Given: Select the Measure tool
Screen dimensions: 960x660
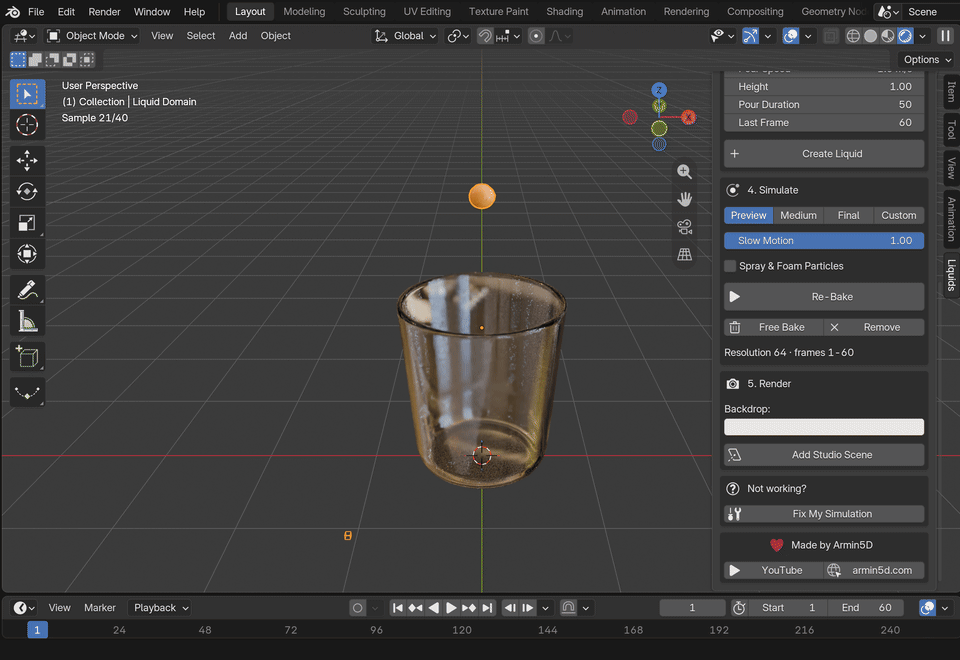Looking at the screenshot, I should [27, 321].
